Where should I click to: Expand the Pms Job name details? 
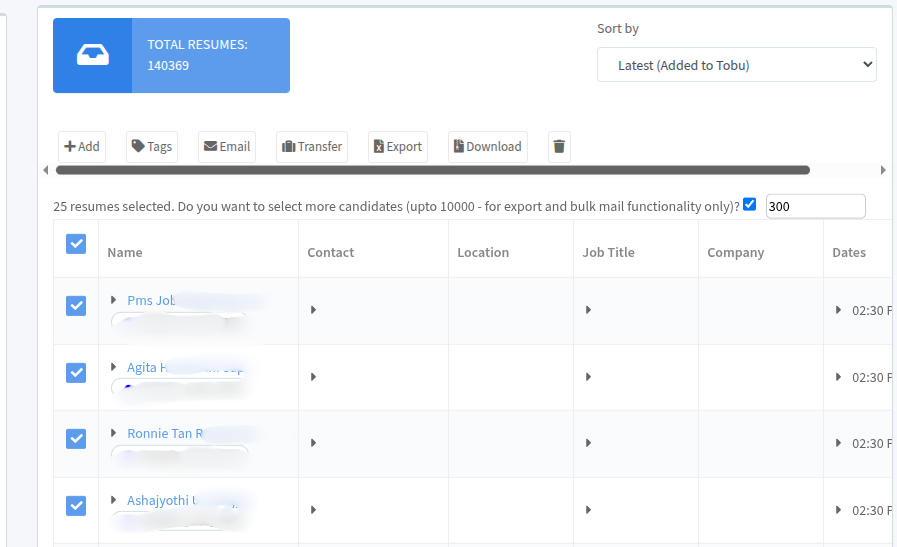coord(113,300)
